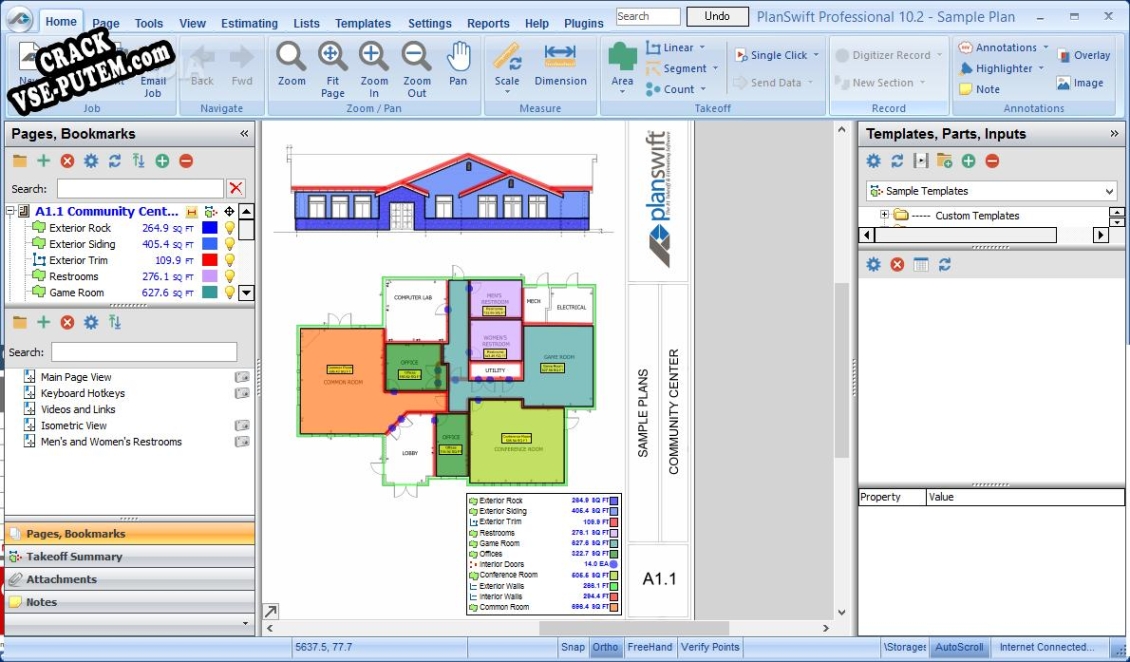
Task: Start an Area takeoff
Action: [622, 65]
